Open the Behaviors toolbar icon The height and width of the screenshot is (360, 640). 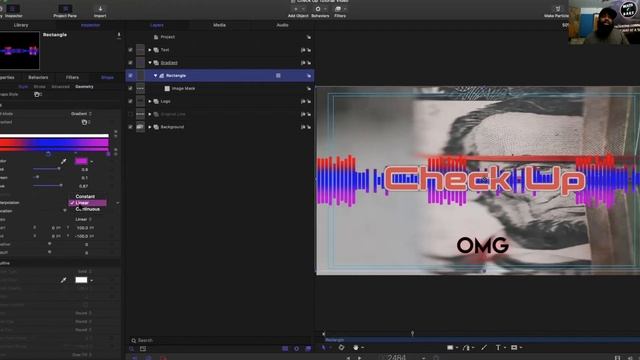click(x=320, y=11)
